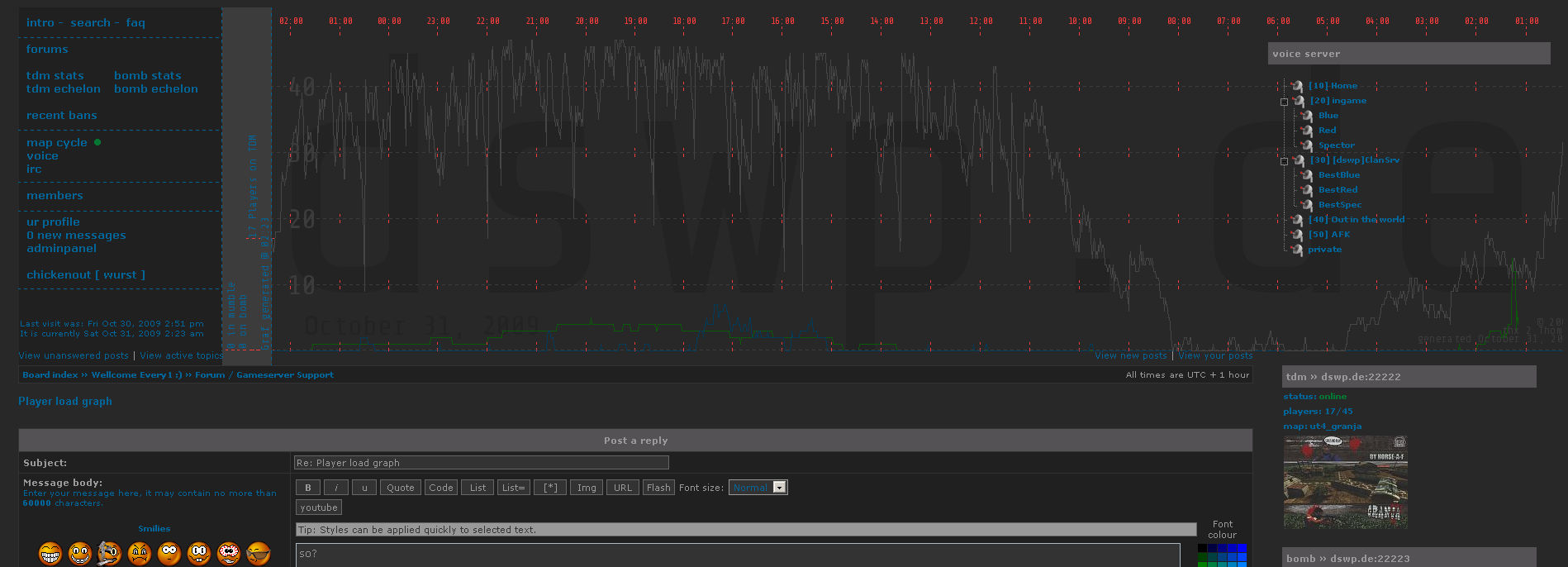Open the forums menu item
This screenshot has width=1568, height=567.
pyautogui.click(x=47, y=50)
